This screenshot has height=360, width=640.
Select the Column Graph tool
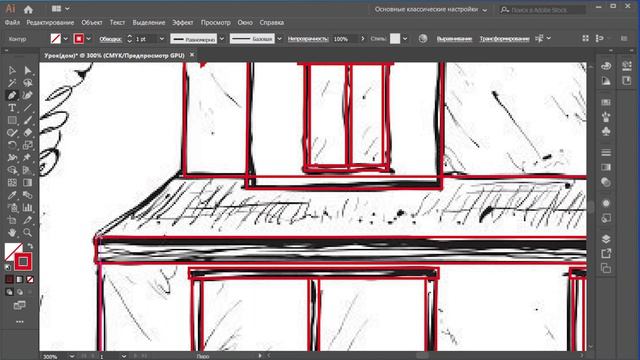coord(27,208)
